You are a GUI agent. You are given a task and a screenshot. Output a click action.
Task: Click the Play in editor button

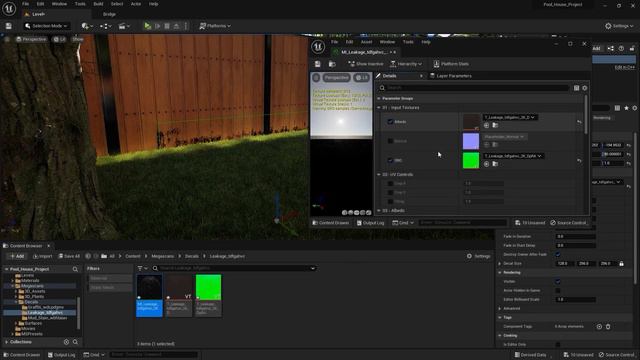click(147, 26)
